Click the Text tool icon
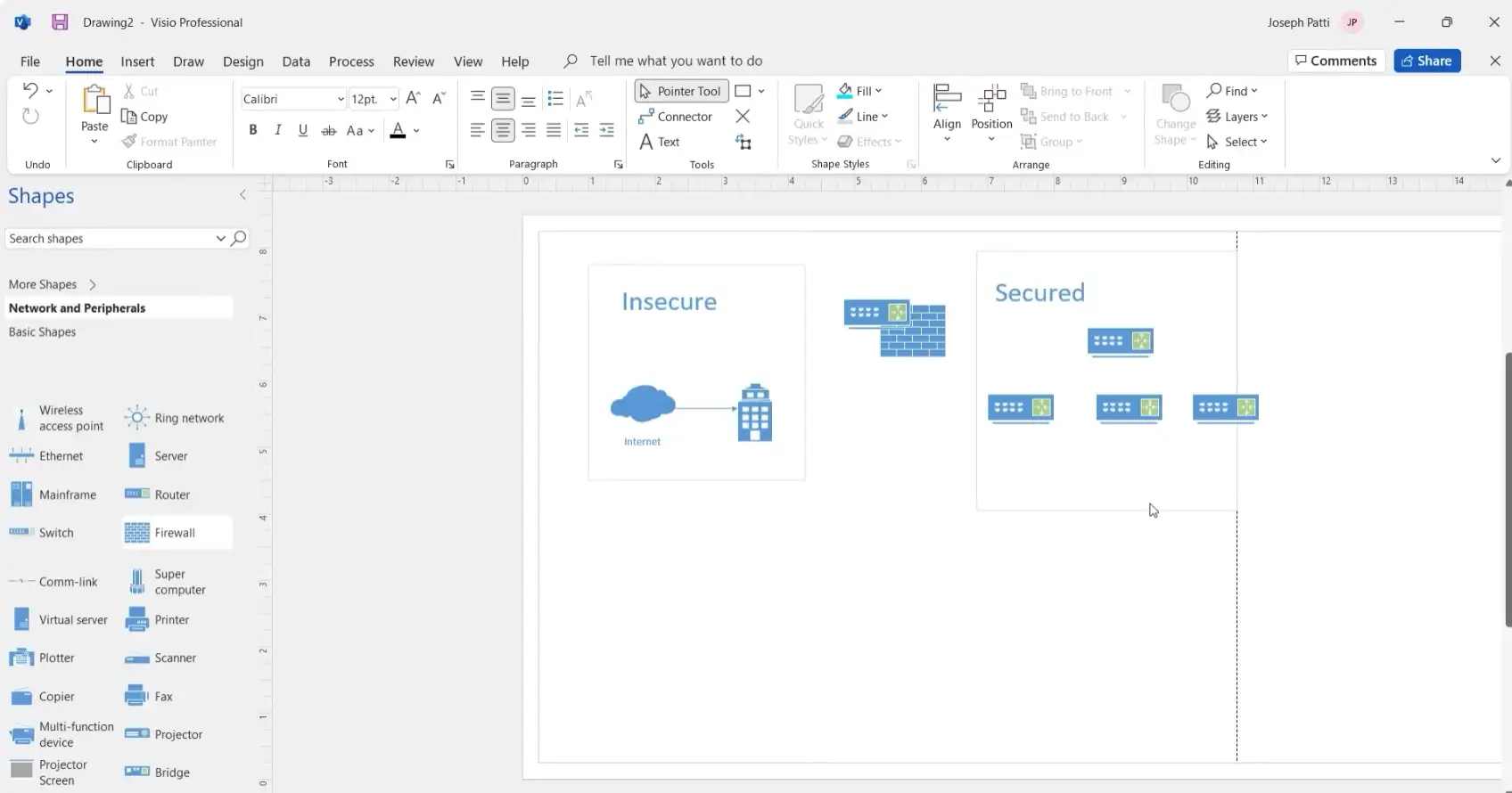This screenshot has height=793, width=1512. (647, 143)
